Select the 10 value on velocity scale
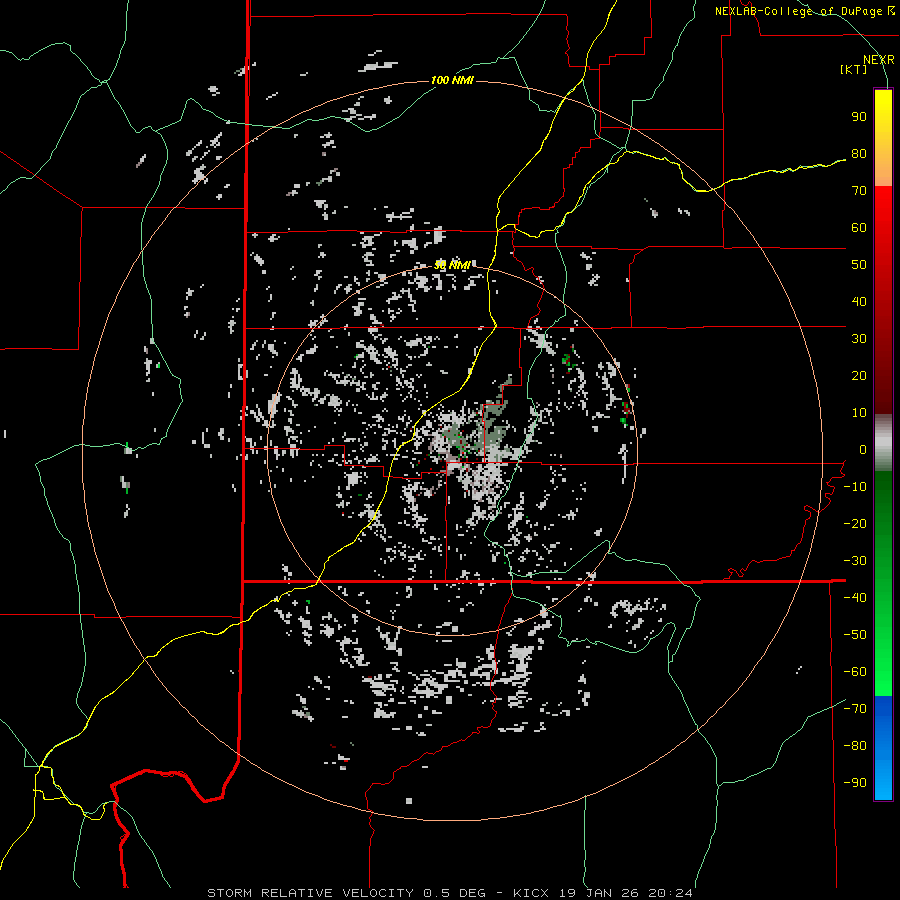The height and width of the screenshot is (900, 900). coord(859,413)
